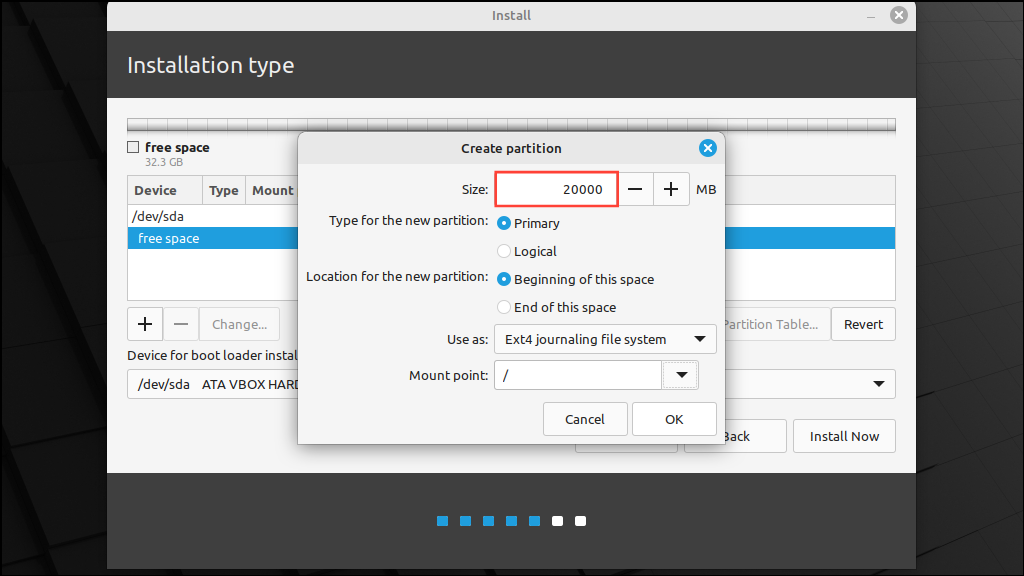Add a new partition with the plus icon
Screen dimensions: 1024x576
[x=144, y=324]
